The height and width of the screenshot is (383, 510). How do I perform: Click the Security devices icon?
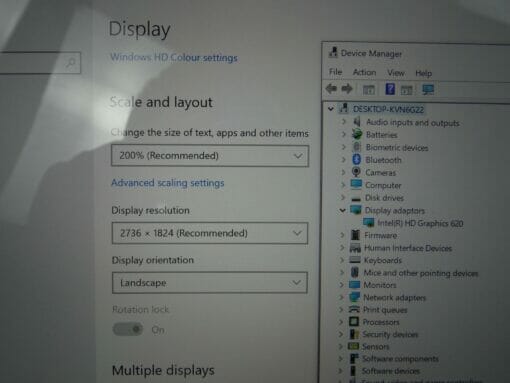[x=354, y=334]
